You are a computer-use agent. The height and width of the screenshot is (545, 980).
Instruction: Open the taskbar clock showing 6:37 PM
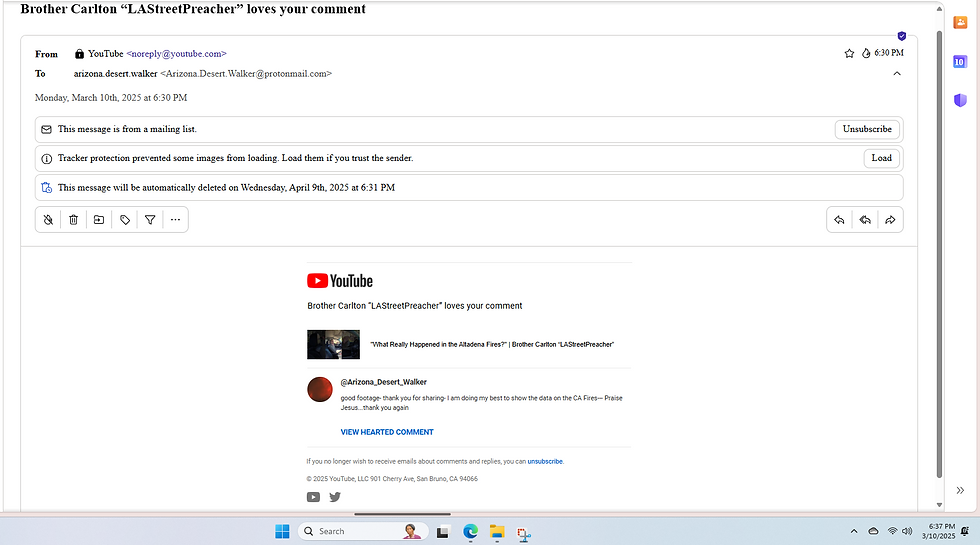941,531
